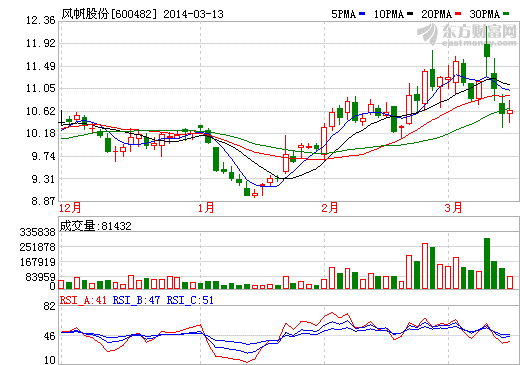This screenshot has width=520, height=365.
Task: Click the 10PMA legend label
Action: click(389, 14)
